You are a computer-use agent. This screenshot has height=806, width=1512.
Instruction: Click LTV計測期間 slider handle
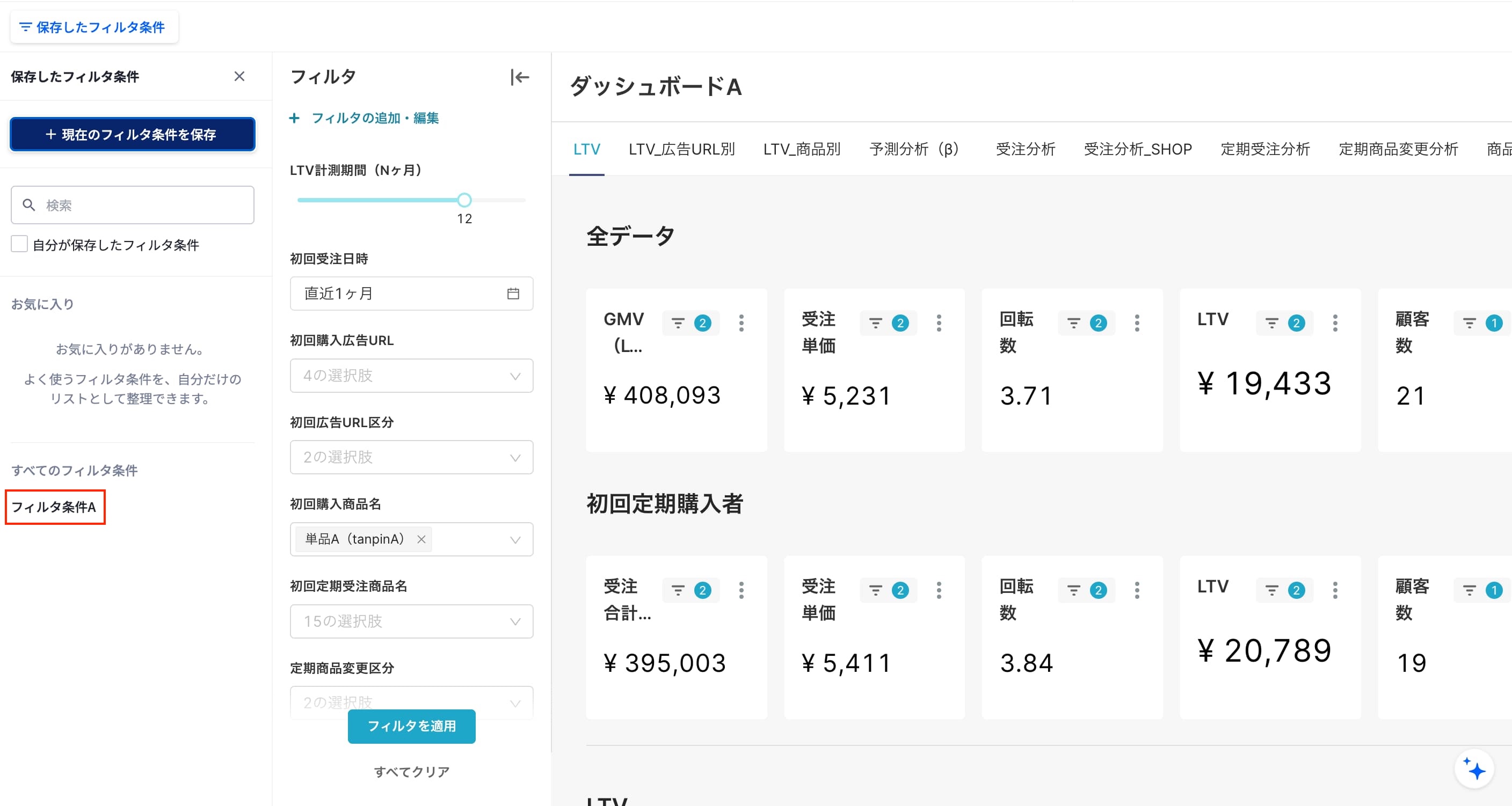pos(464,200)
